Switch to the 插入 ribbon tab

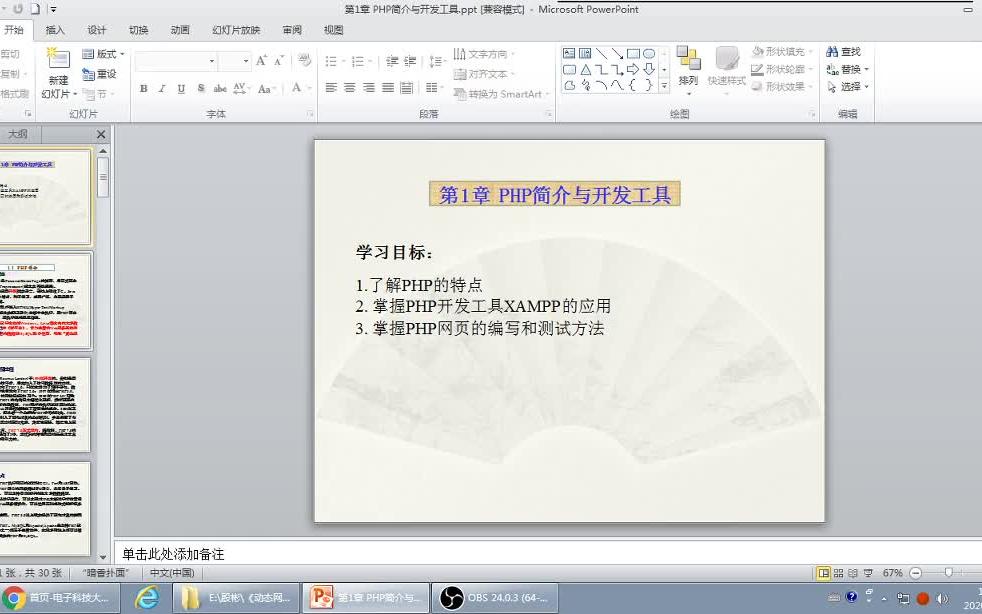55,30
